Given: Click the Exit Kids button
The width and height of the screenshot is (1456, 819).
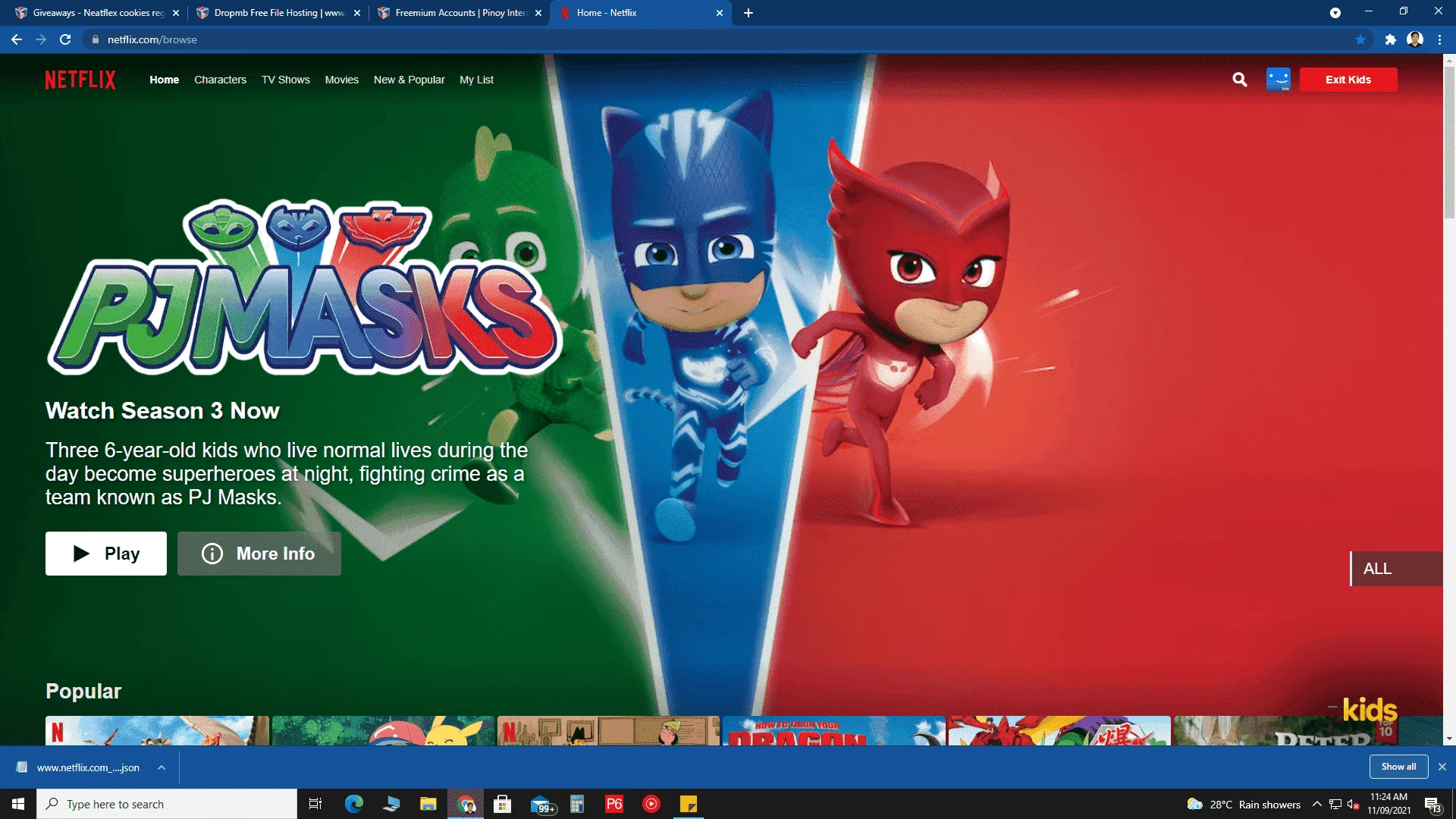Looking at the screenshot, I should [1348, 80].
